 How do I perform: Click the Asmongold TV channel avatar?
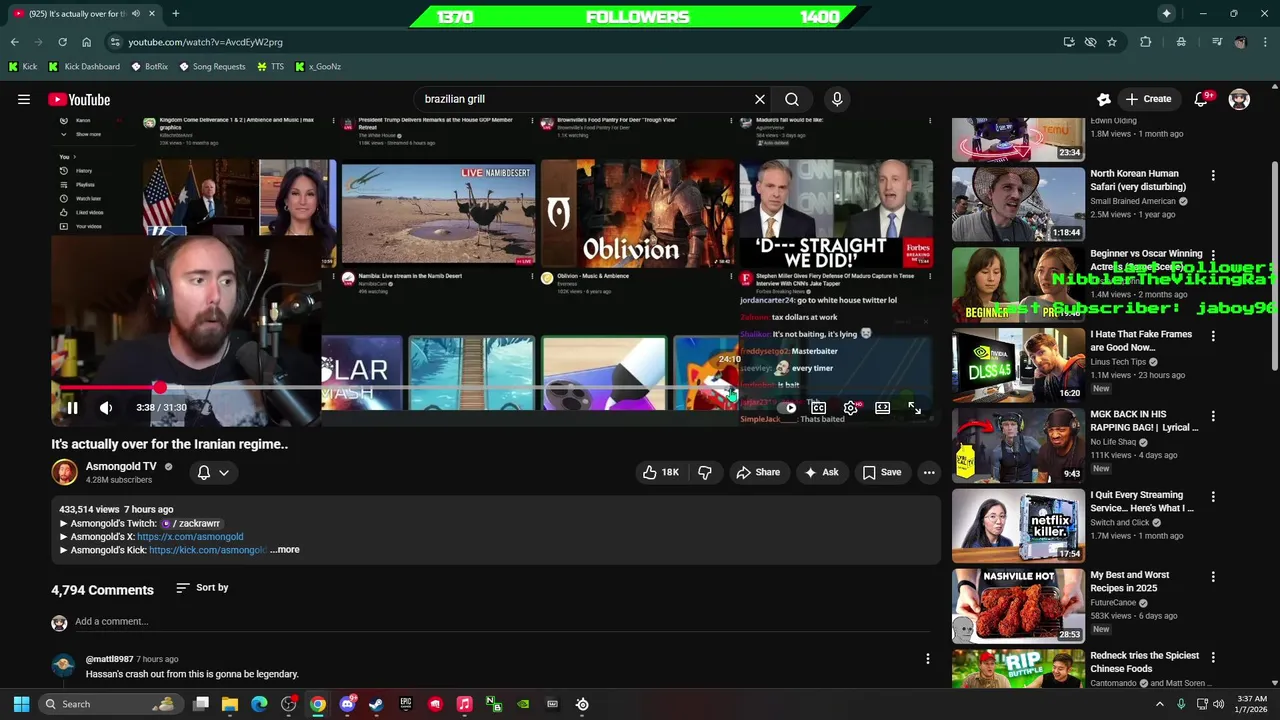tap(64, 472)
